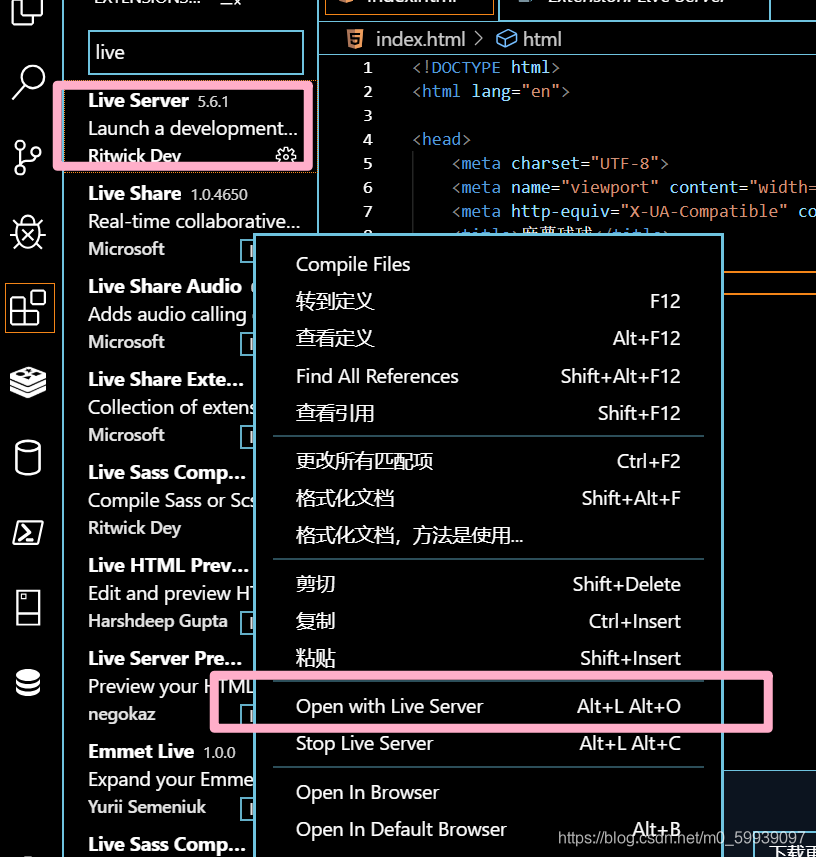The width and height of the screenshot is (816, 857).
Task: Select the Live Server Preview extension
Action: (x=160, y=685)
